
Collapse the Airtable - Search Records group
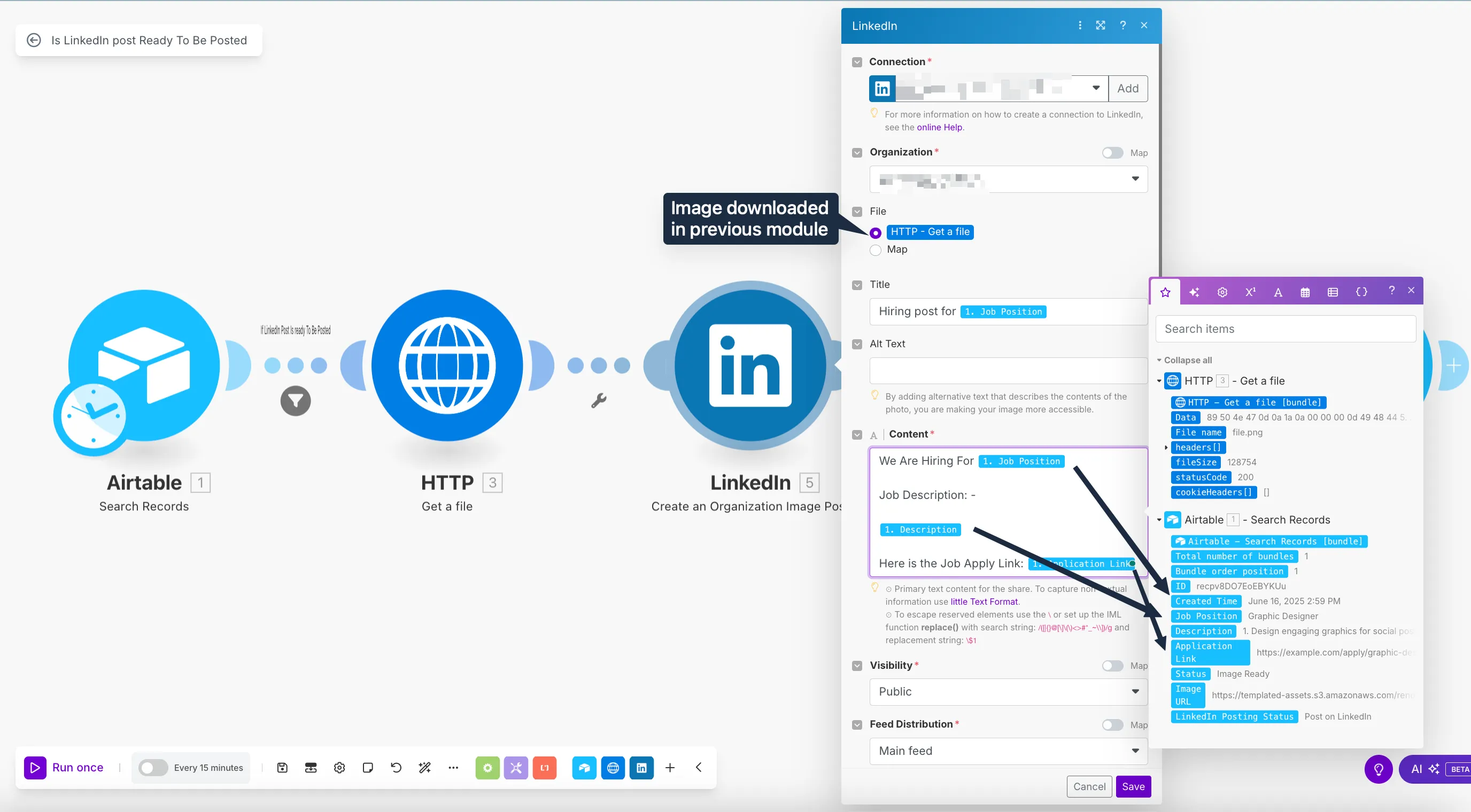1159,520
